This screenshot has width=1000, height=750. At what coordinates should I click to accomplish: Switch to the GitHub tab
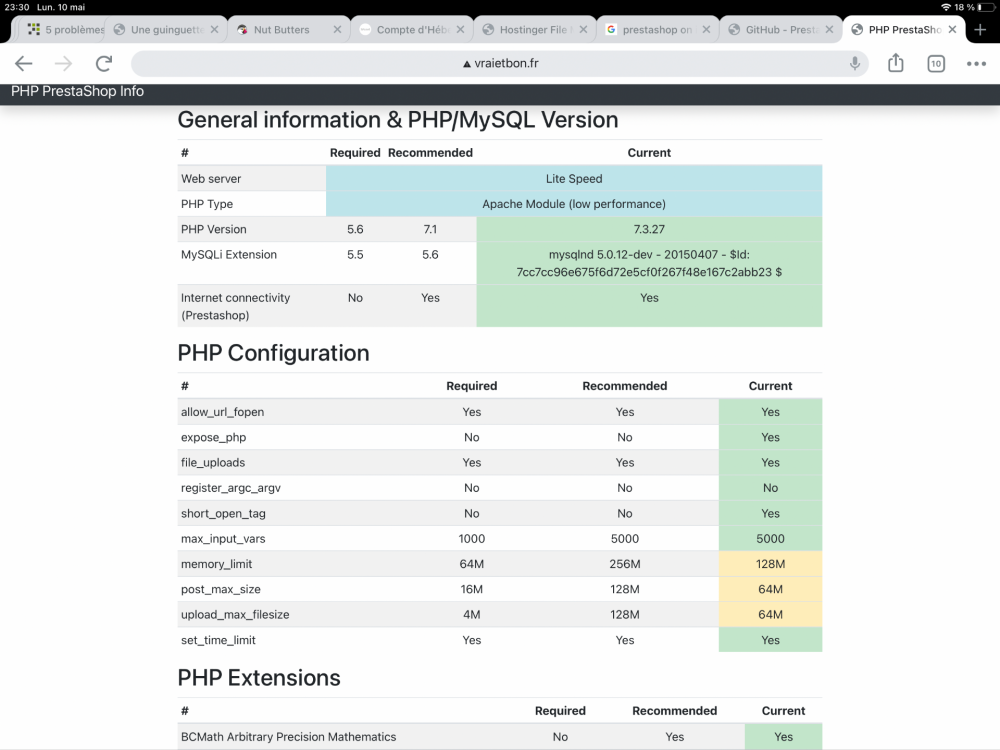click(x=780, y=30)
